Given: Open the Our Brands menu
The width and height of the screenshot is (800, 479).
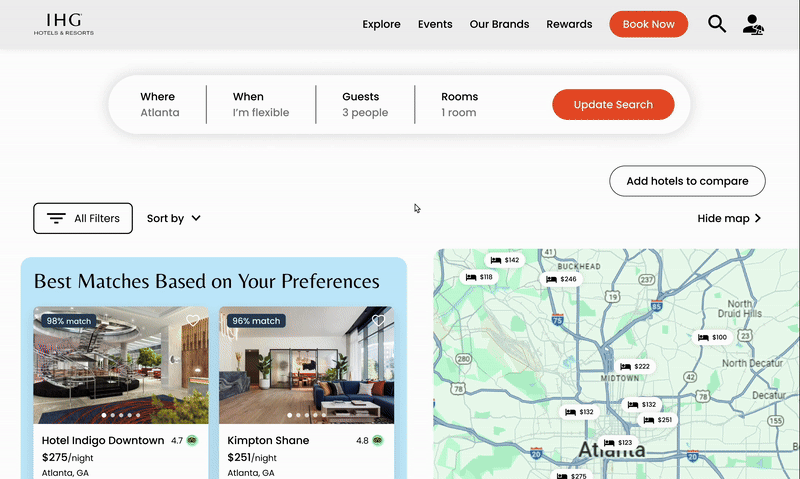Looking at the screenshot, I should click(499, 24).
